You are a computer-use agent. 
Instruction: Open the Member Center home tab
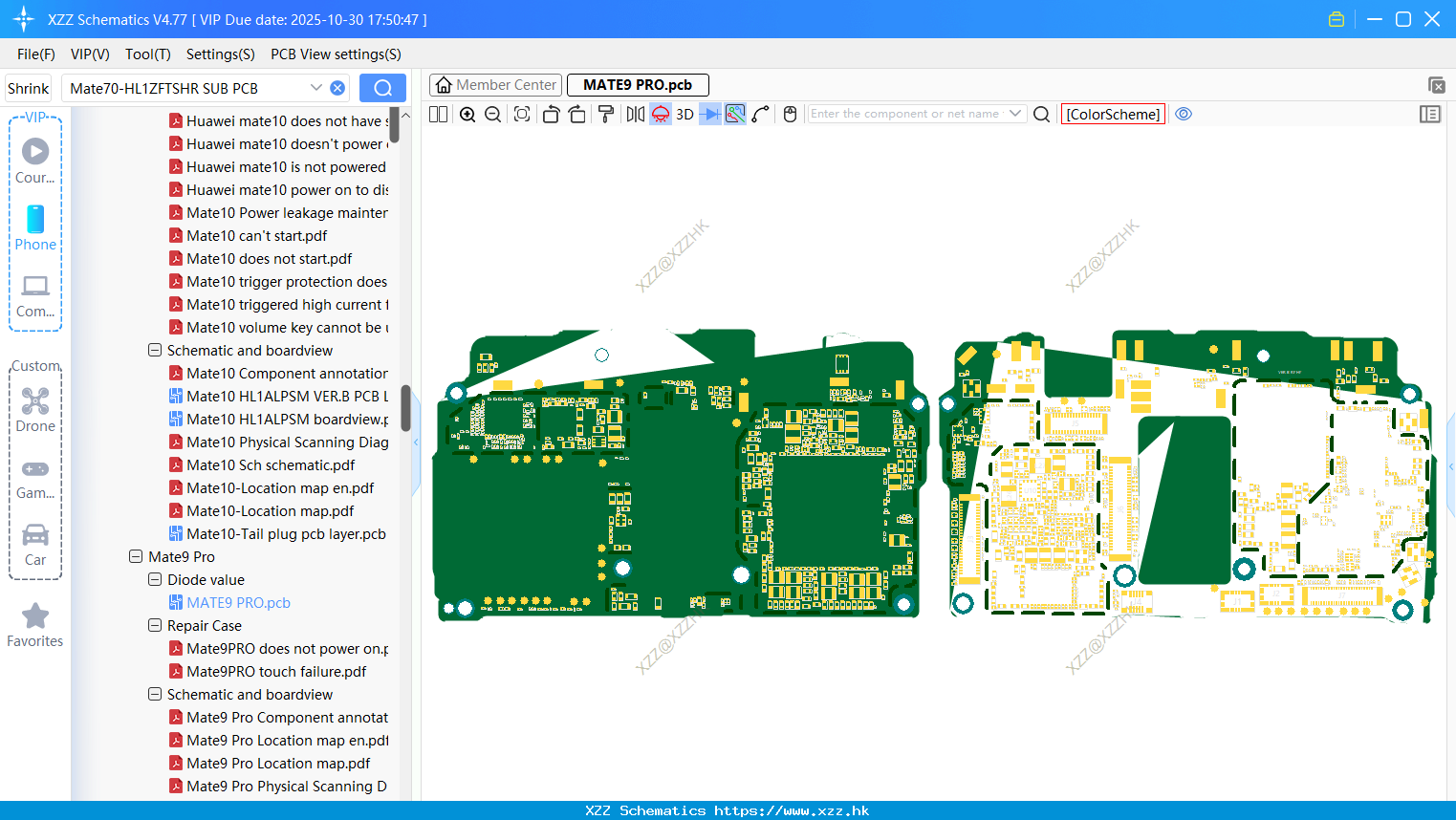(496, 85)
